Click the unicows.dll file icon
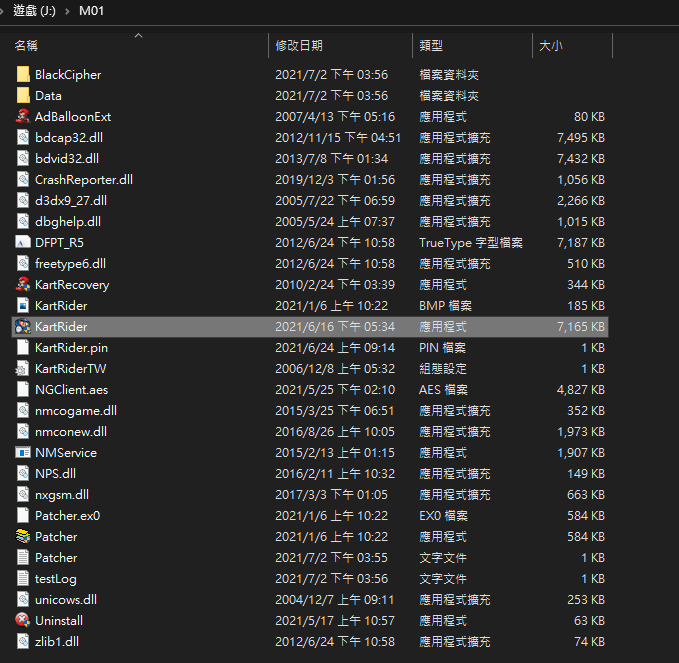The height and width of the screenshot is (663, 679). click(23, 599)
